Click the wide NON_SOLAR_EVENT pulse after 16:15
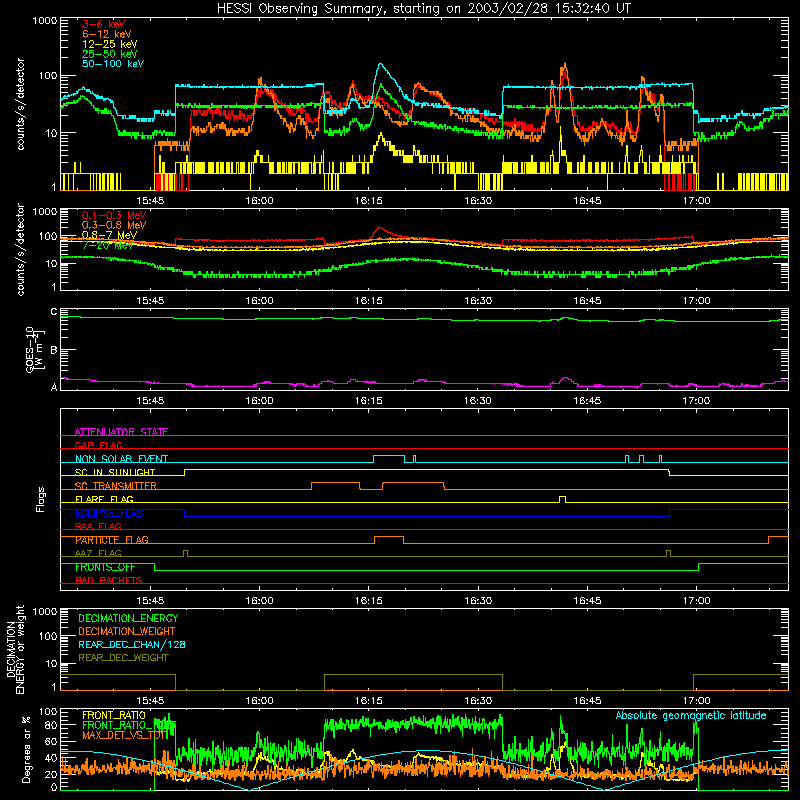800x800 pixels. (389, 459)
